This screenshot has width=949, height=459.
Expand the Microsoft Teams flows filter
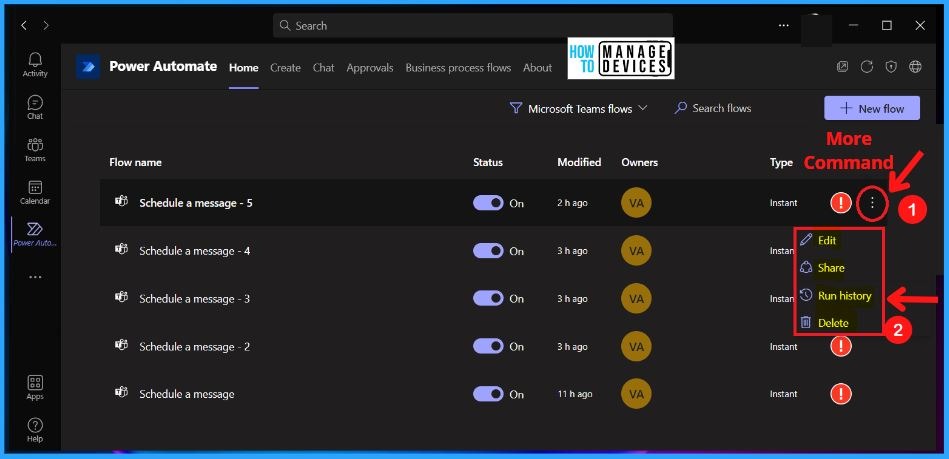click(x=579, y=108)
